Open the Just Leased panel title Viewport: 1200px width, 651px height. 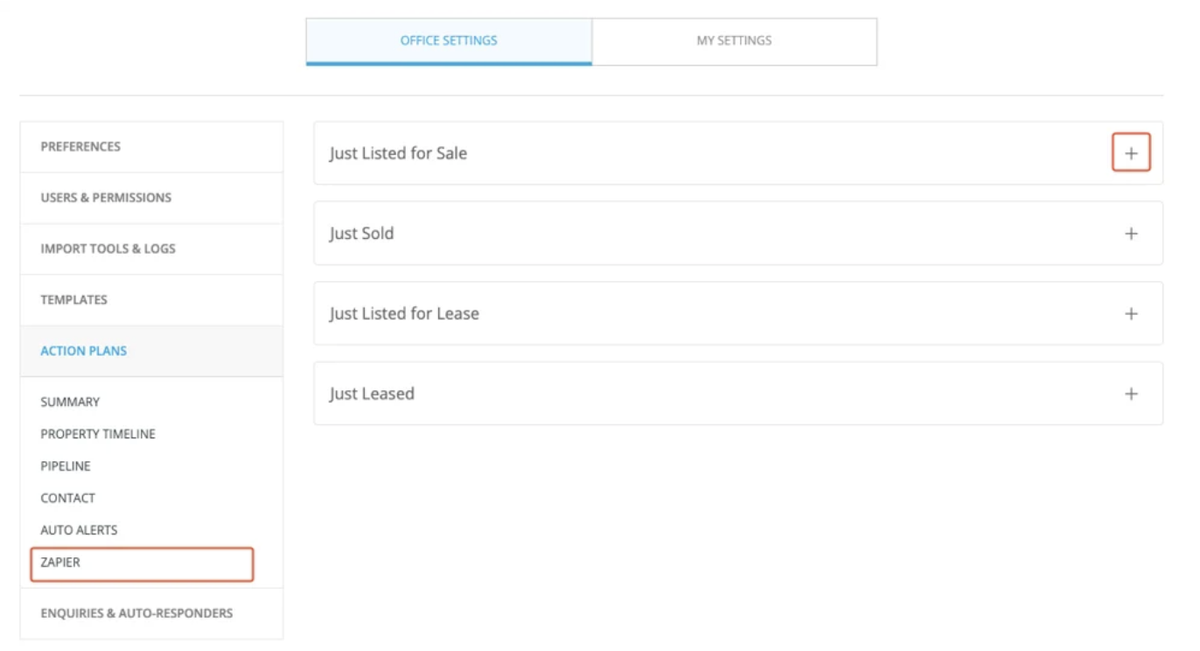tap(372, 393)
